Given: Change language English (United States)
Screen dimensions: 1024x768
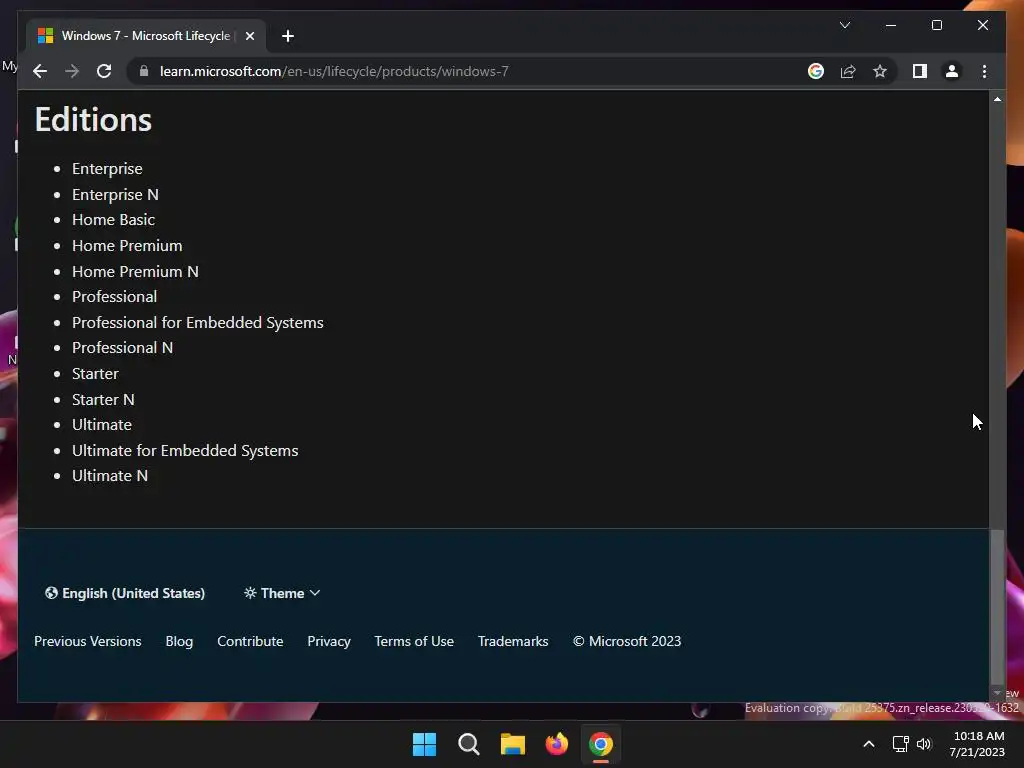Looking at the screenshot, I should (x=125, y=593).
